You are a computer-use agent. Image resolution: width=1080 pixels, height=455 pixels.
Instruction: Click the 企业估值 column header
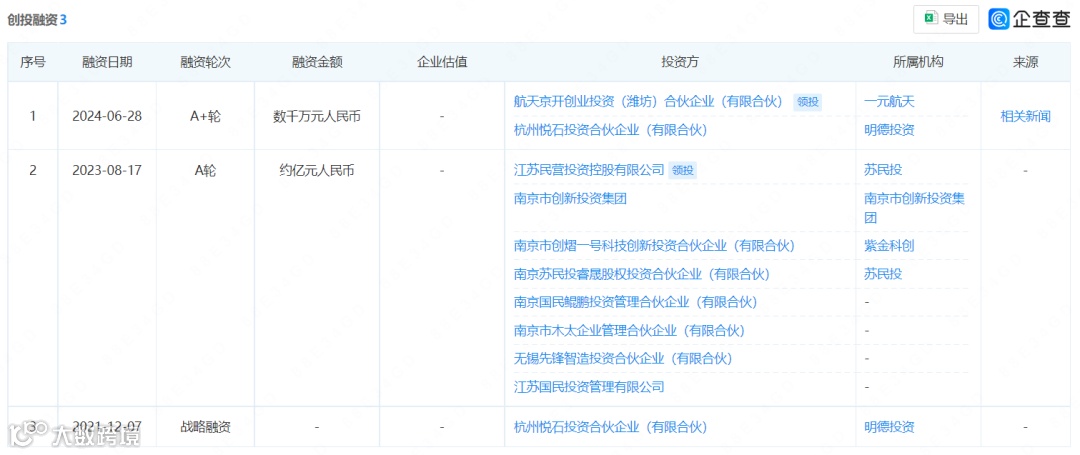point(442,62)
